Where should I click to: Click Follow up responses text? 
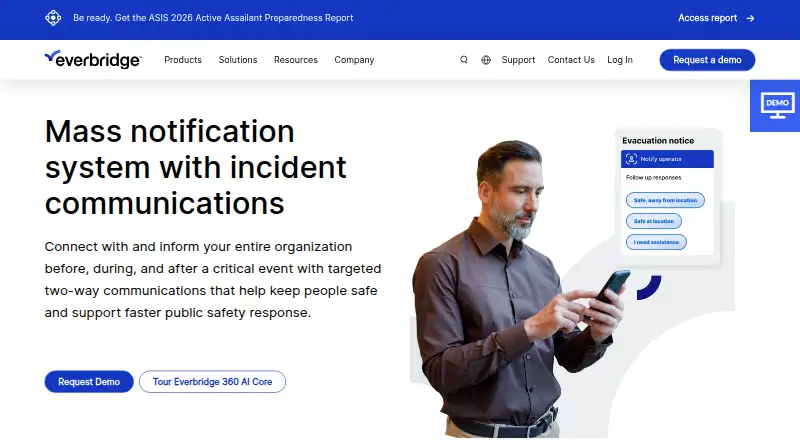tap(653, 178)
